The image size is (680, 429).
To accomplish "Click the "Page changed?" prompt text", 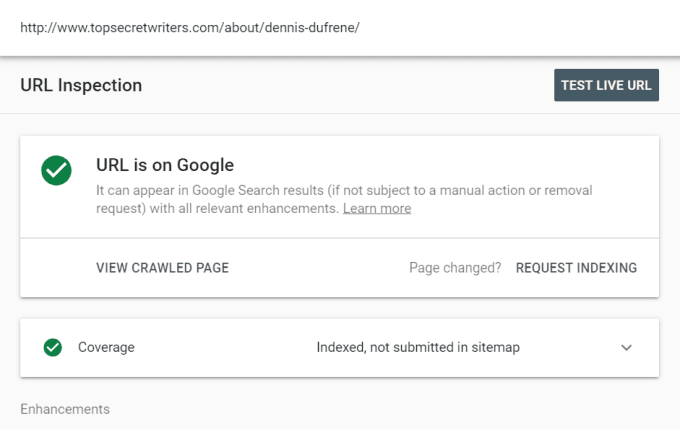I will pyautogui.click(x=455, y=268).
